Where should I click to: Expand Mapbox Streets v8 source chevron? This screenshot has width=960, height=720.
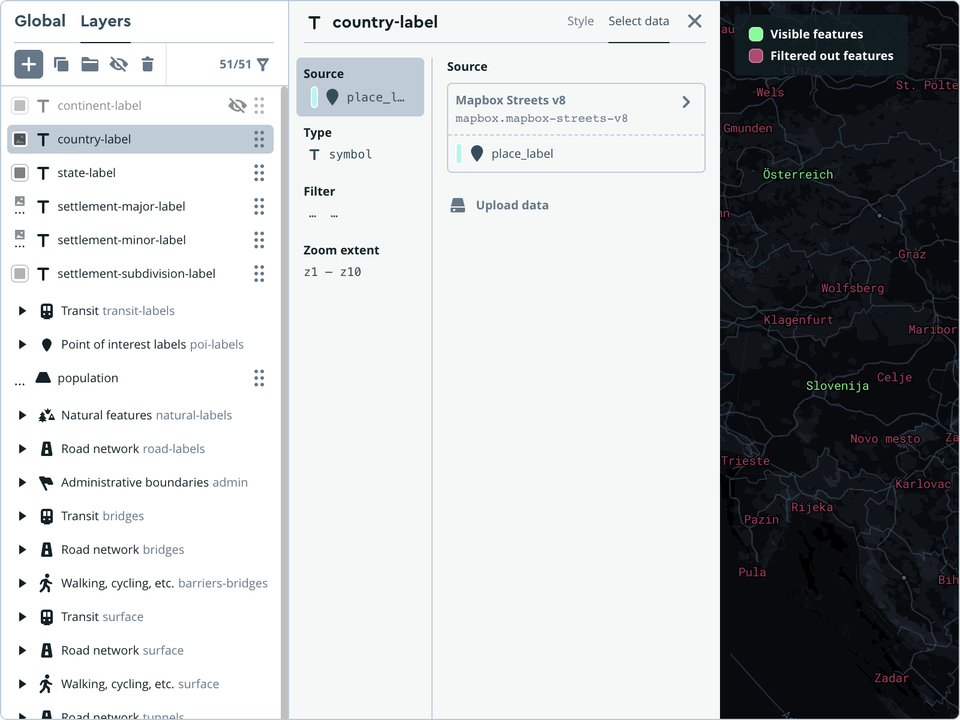click(686, 102)
